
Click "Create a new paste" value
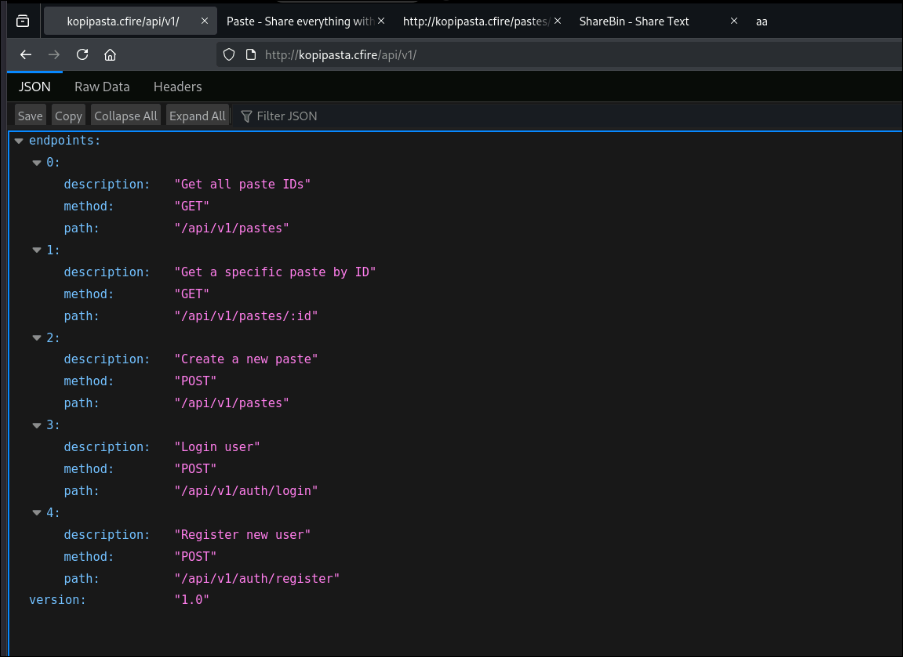246,359
